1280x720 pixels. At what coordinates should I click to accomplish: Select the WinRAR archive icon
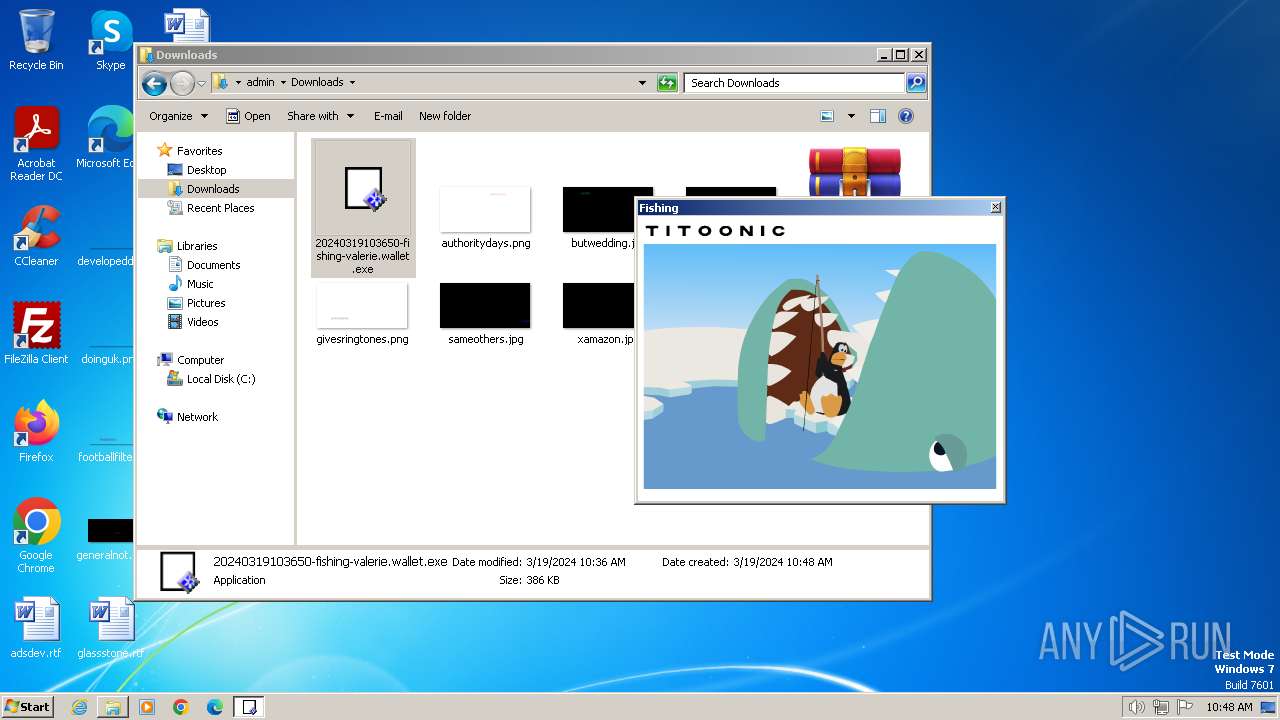(855, 172)
